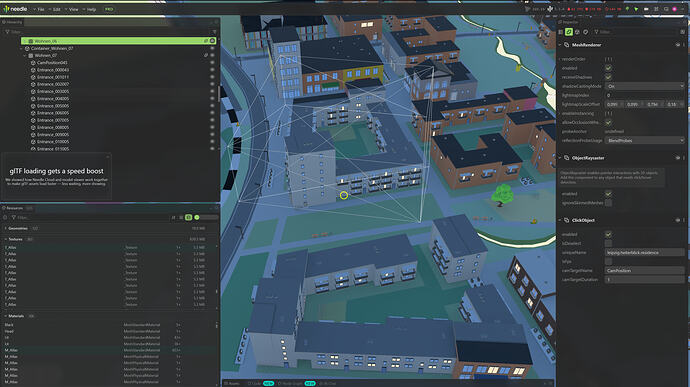The height and width of the screenshot is (387, 690).
Task: Expand the Geometries section
Action: click(5, 229)
